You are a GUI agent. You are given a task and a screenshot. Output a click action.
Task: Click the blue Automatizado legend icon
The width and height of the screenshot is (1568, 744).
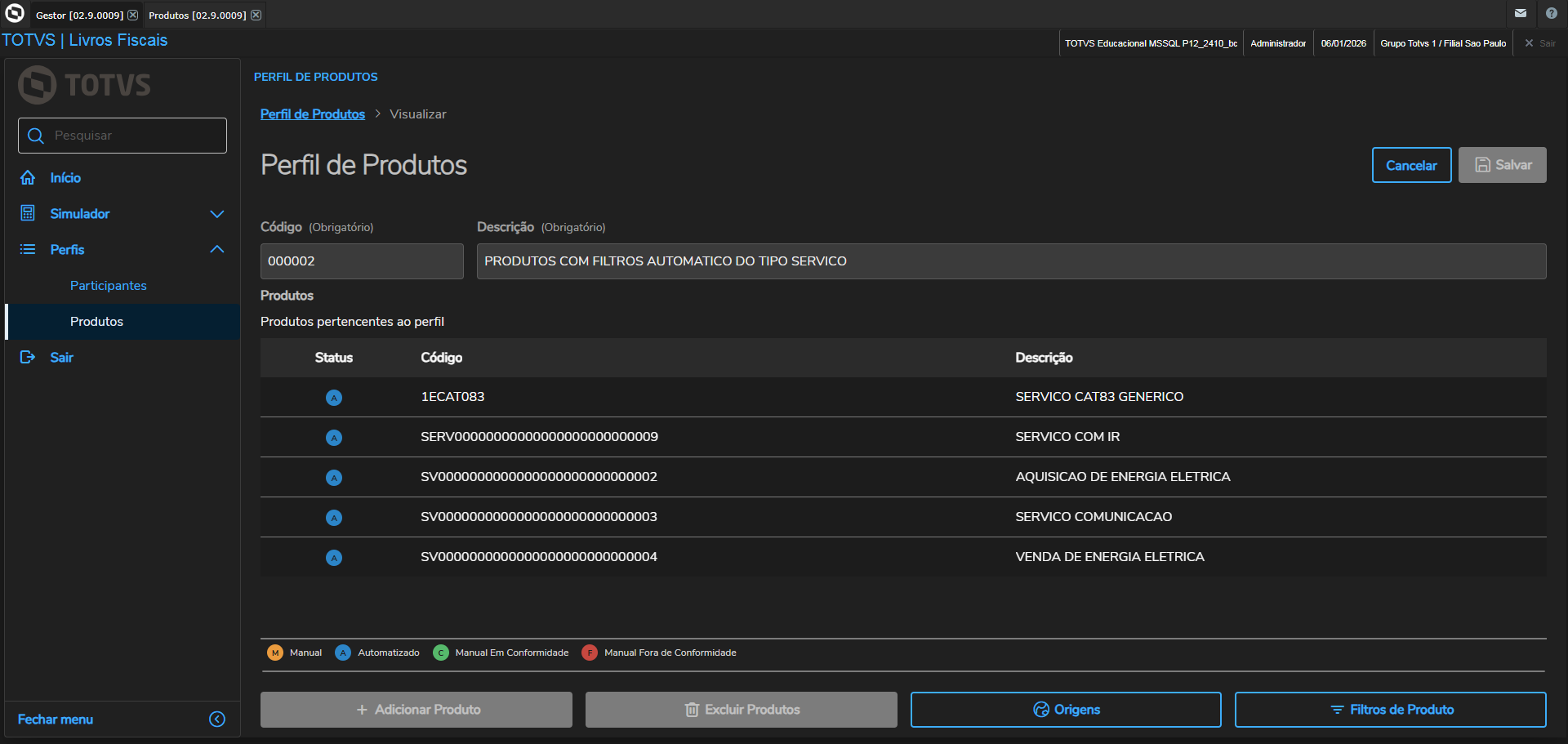[343, 653]
